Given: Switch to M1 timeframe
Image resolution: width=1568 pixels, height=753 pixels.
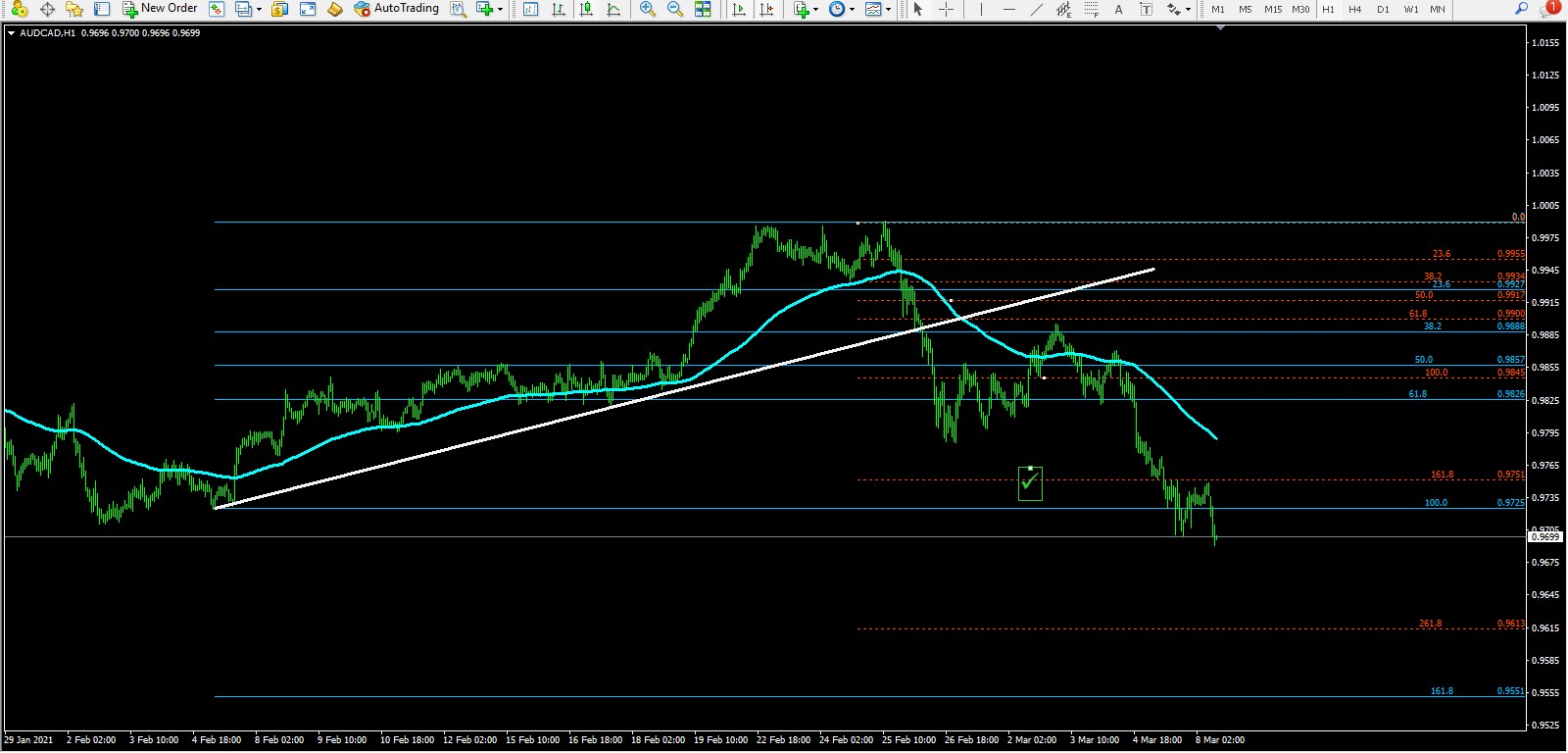Looking at the screenshot, I should [1218, 9].
